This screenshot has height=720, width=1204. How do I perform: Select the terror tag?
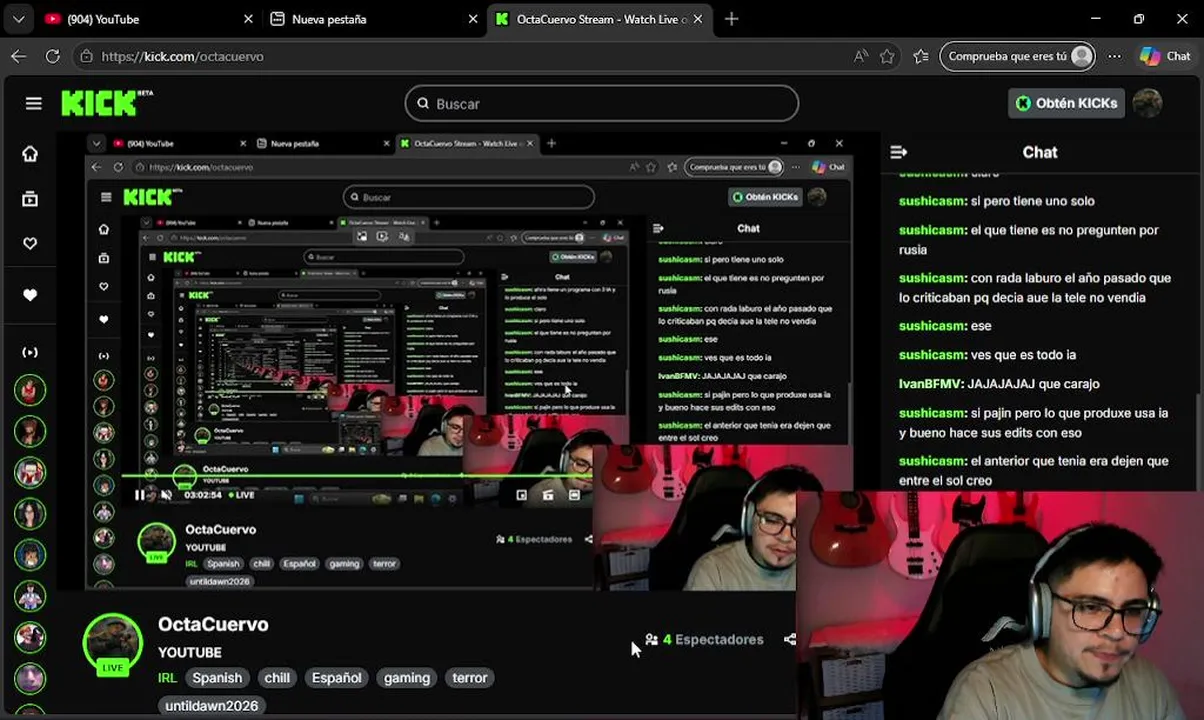coord(469,678)
